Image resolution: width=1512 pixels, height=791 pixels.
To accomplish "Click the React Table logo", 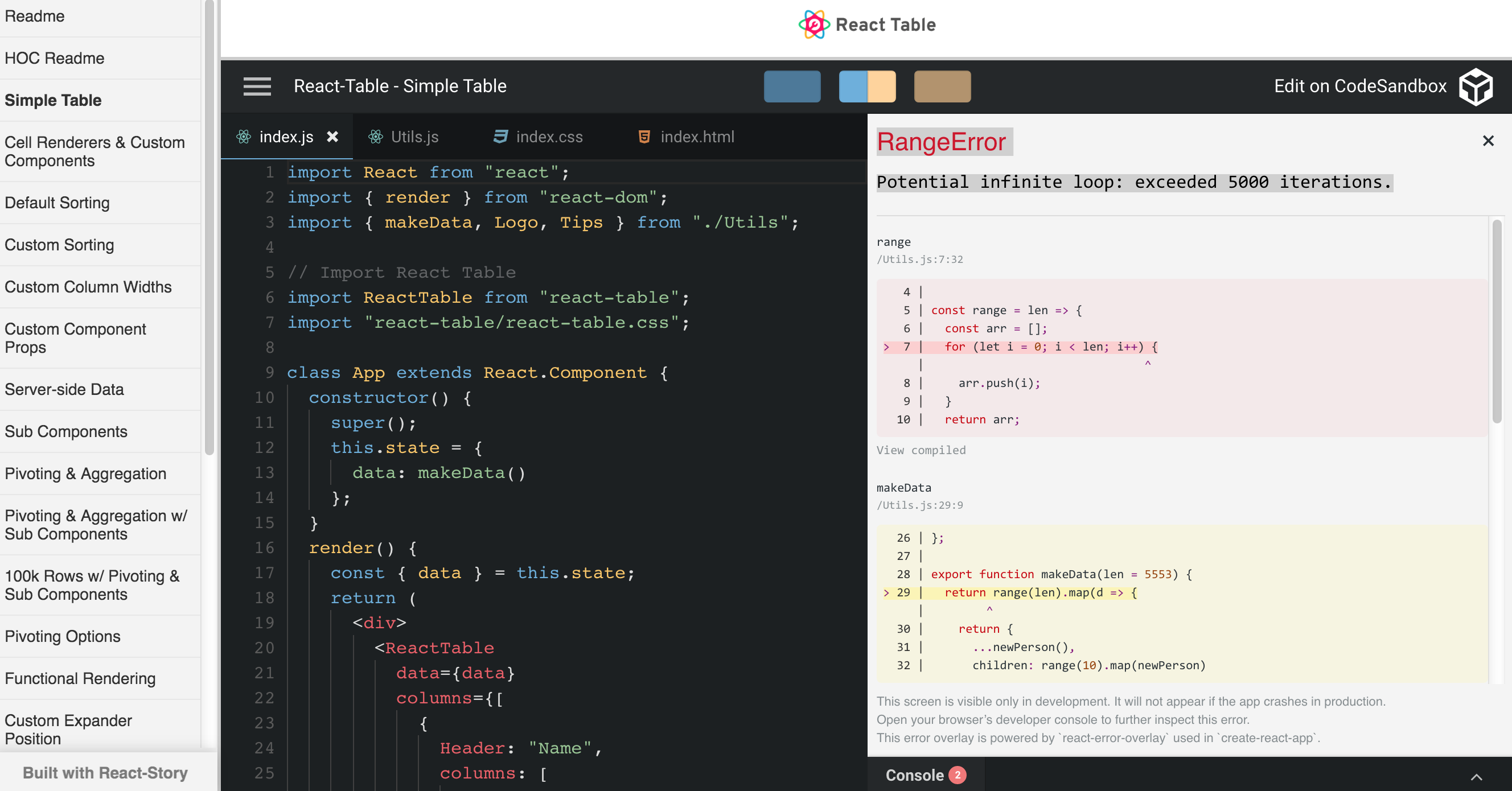I will click(813, 24).
